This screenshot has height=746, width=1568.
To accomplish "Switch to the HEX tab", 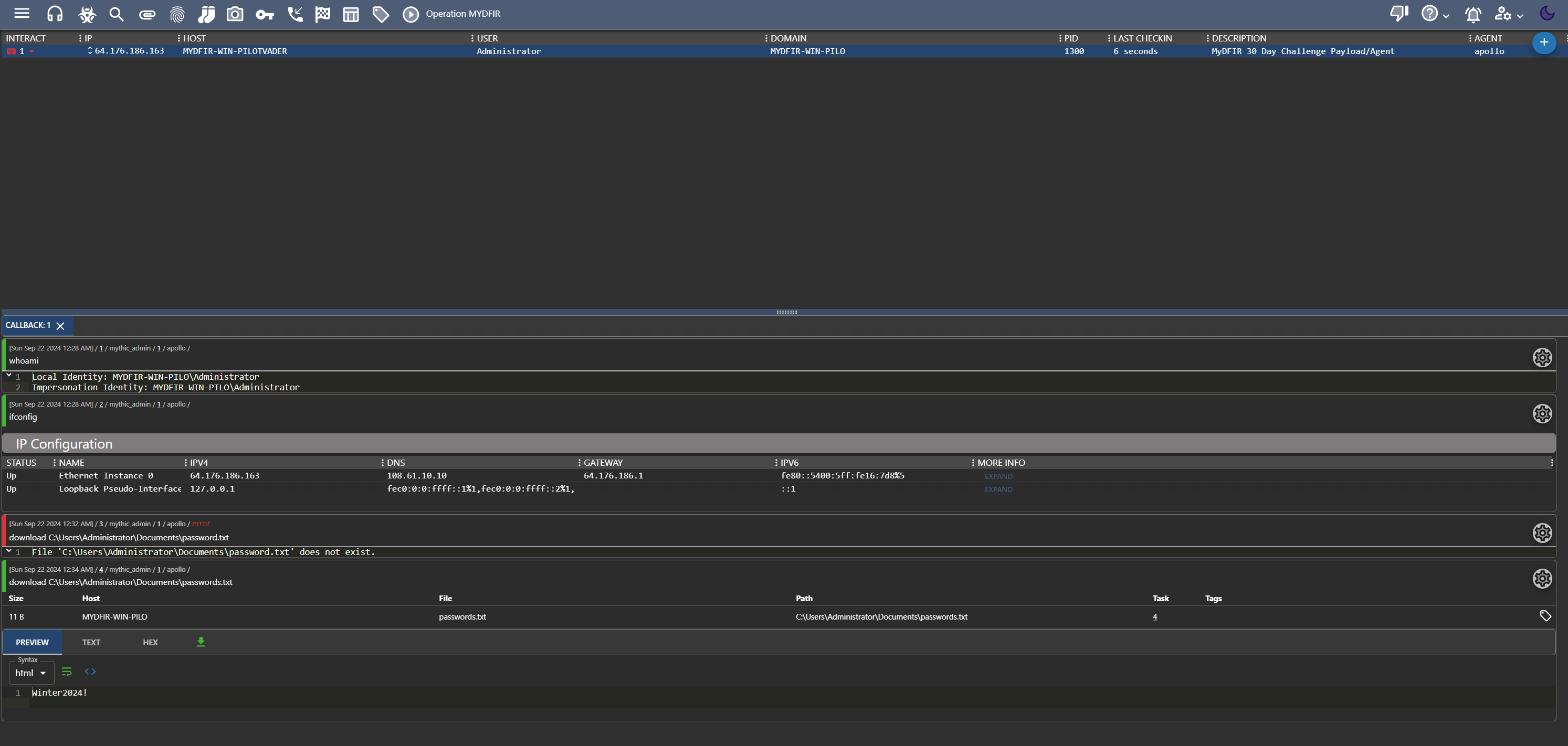I will click(x=150, y=642).
